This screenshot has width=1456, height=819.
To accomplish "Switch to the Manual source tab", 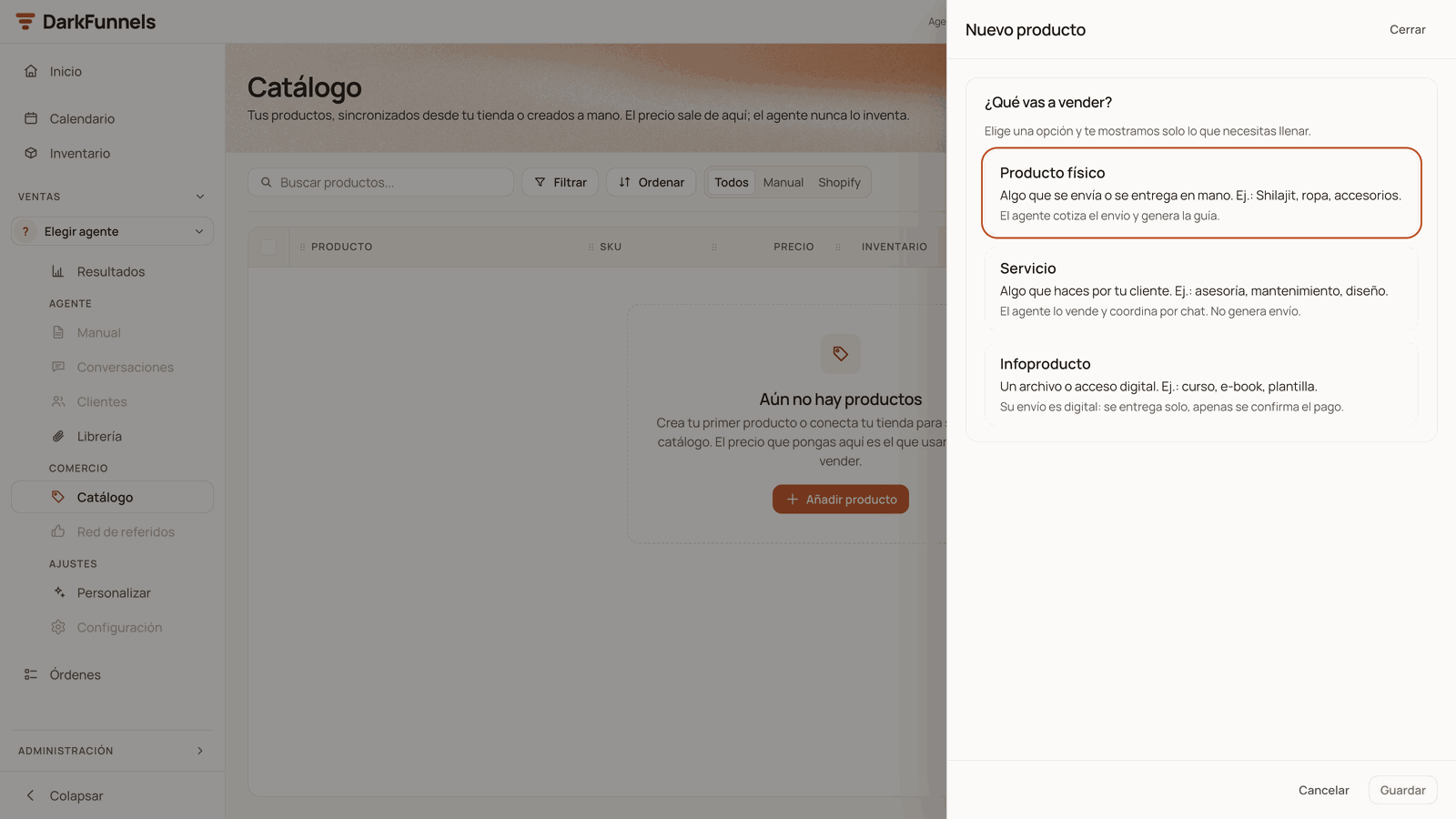I will (784, 182).
